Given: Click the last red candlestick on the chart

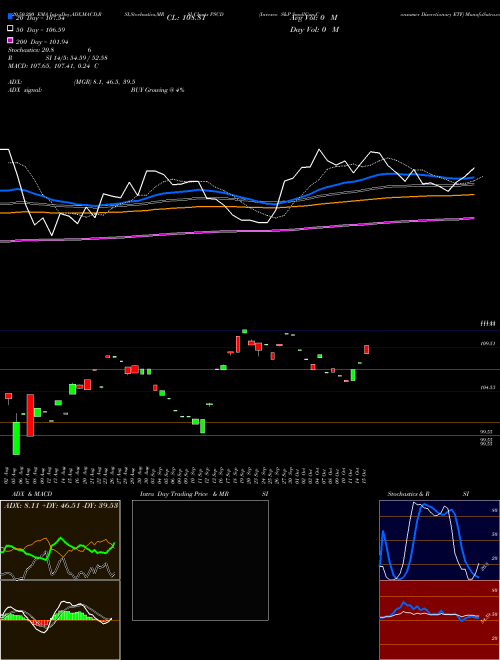Looking at the screenshot, I should (x=367, y=349).
